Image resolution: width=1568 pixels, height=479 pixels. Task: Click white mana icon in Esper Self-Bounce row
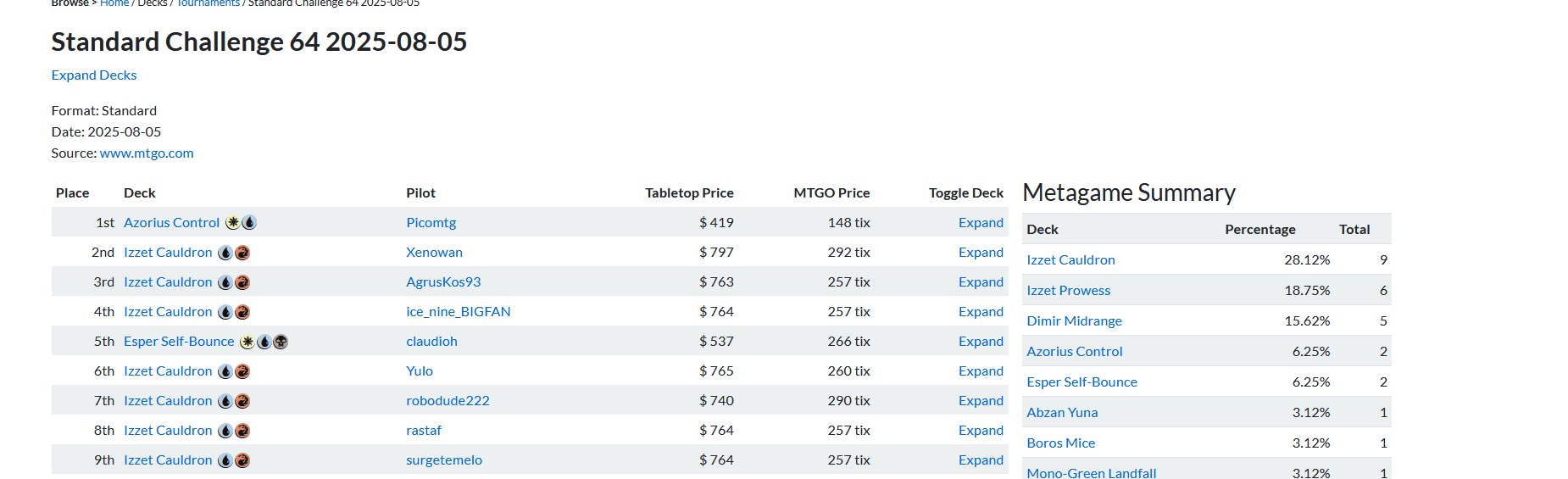(x=247, y=342)
